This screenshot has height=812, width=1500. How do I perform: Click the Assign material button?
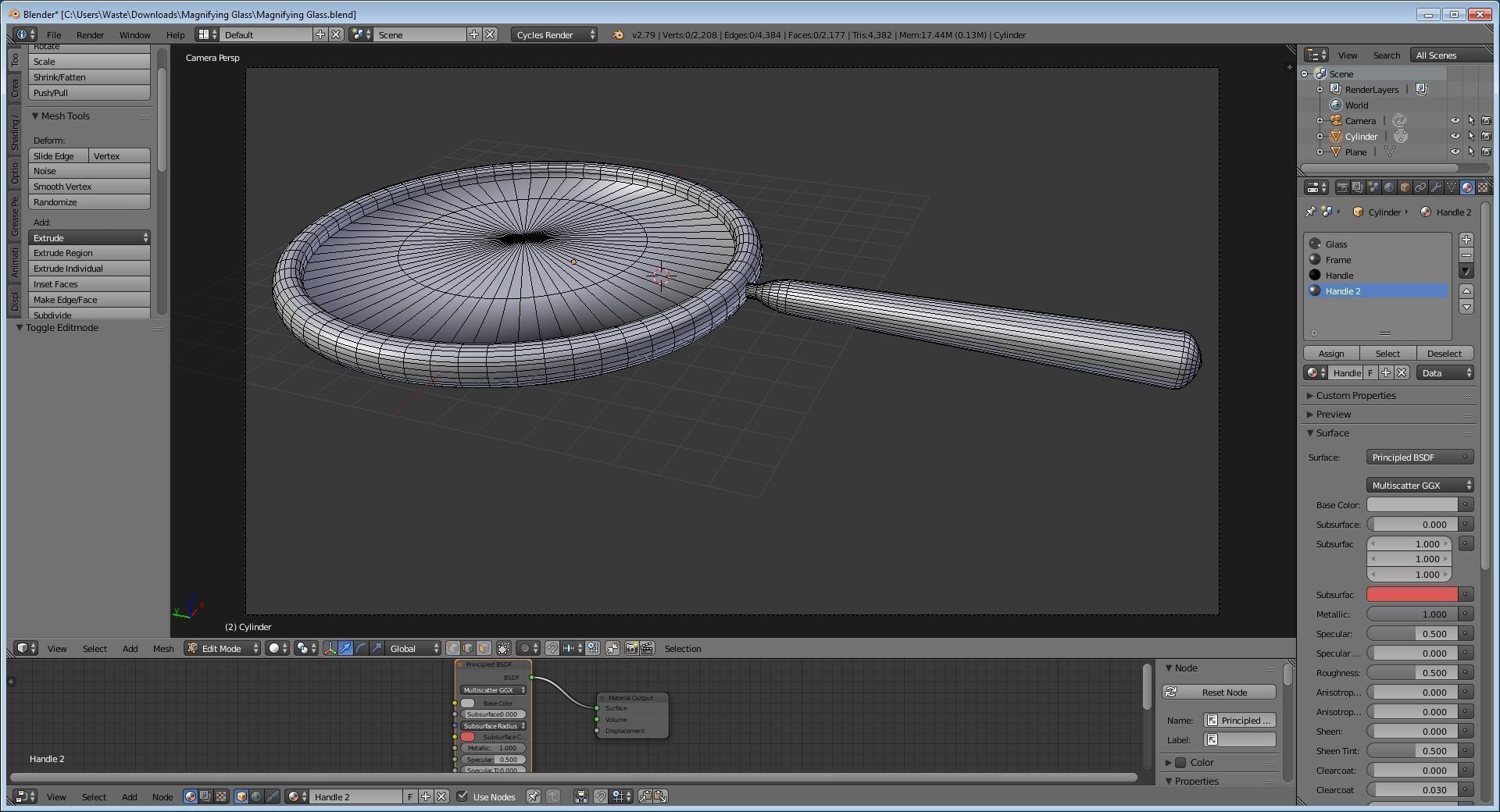[x=1331, y=354]
